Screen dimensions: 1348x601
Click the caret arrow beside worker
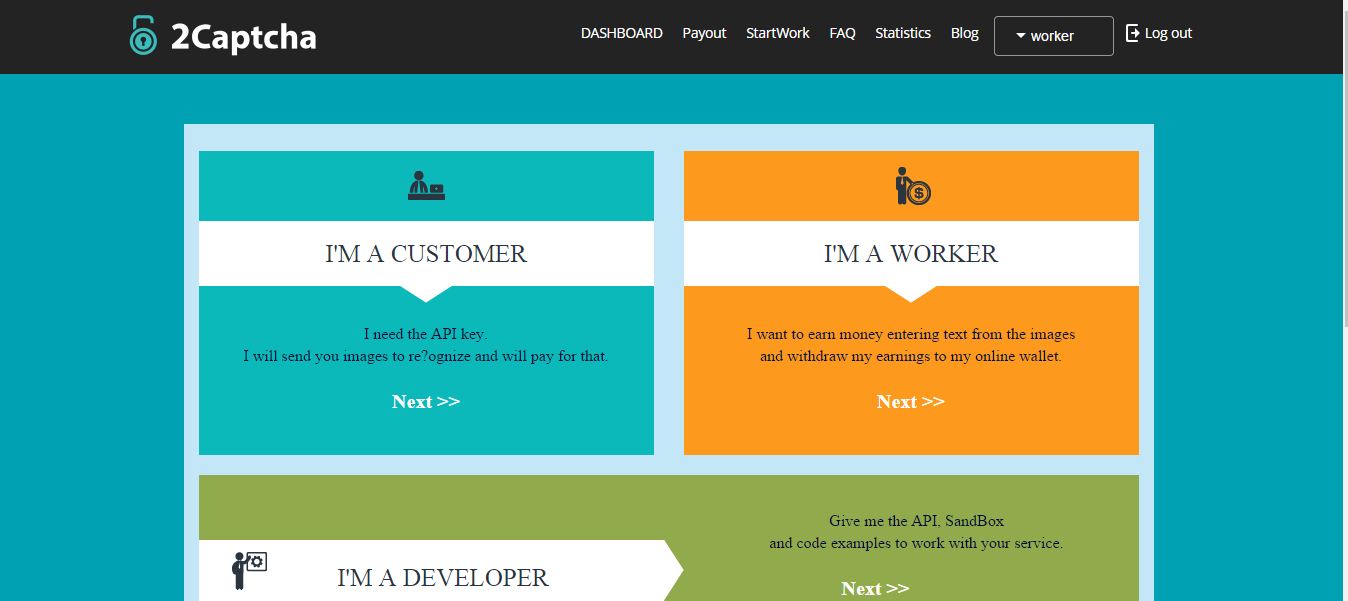pyautogui.click(x=1020, y=36)
